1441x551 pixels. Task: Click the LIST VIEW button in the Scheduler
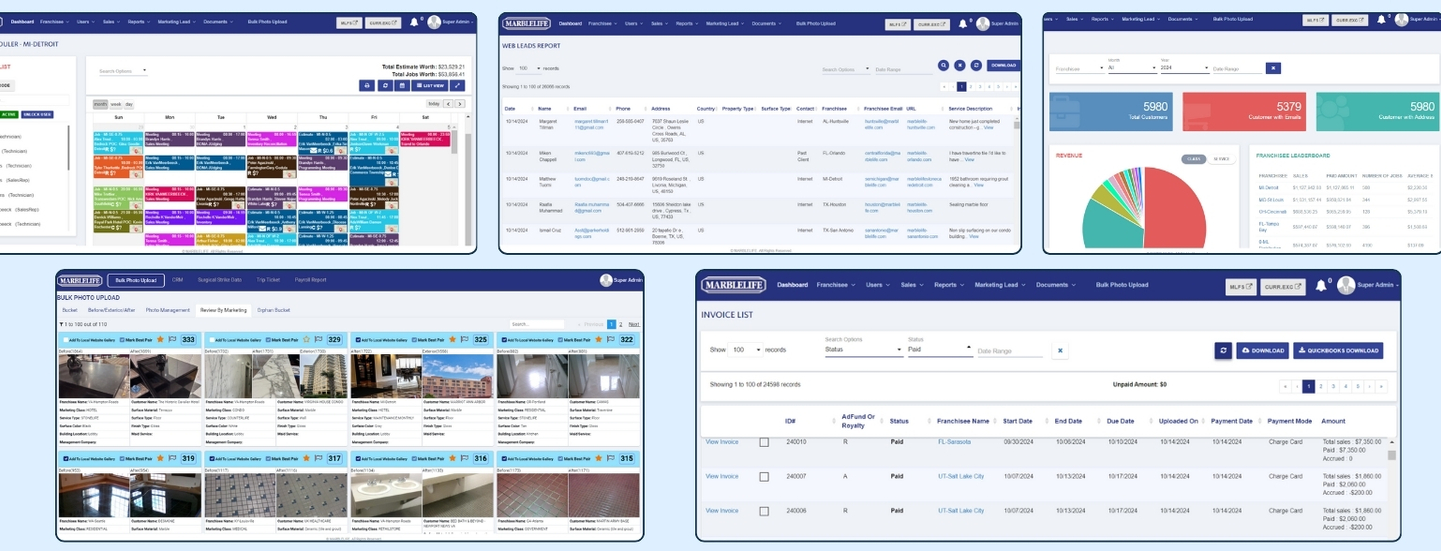coord(429,86)
